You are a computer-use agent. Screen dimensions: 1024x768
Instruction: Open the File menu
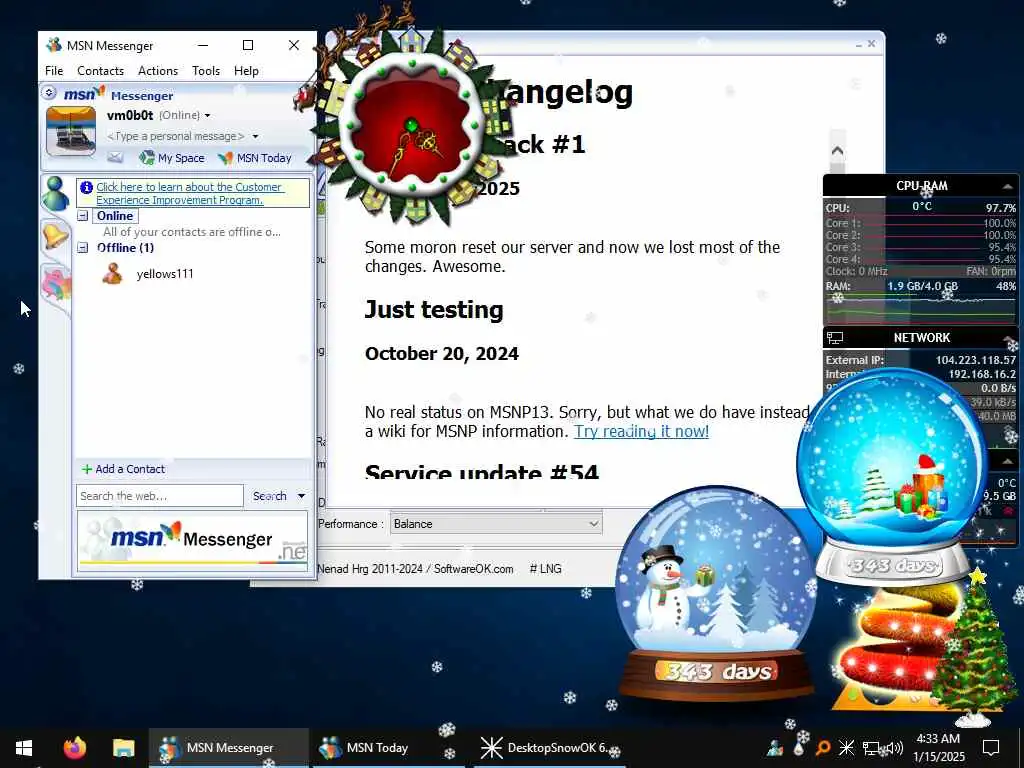[54, 71]
